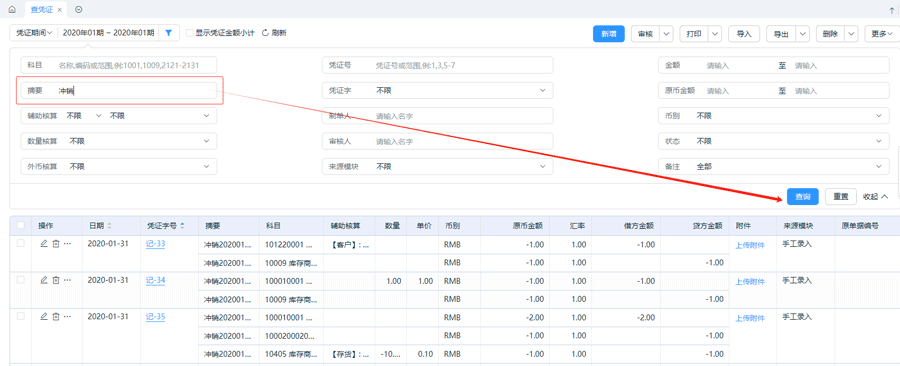Sort by 日期 column sort icon
900x366 pixels.
coord(110,225)
